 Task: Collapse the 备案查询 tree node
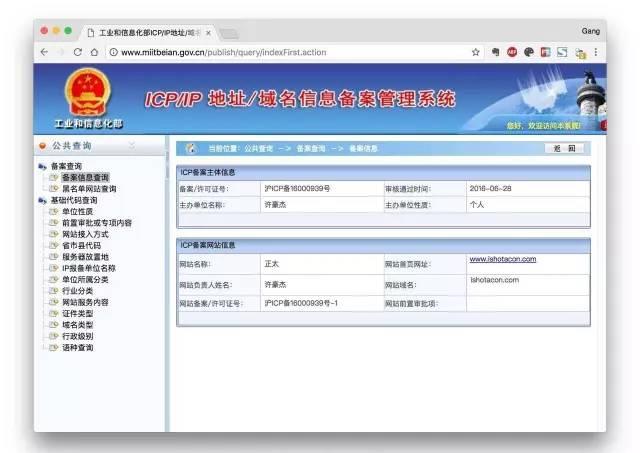coord(42,166)
